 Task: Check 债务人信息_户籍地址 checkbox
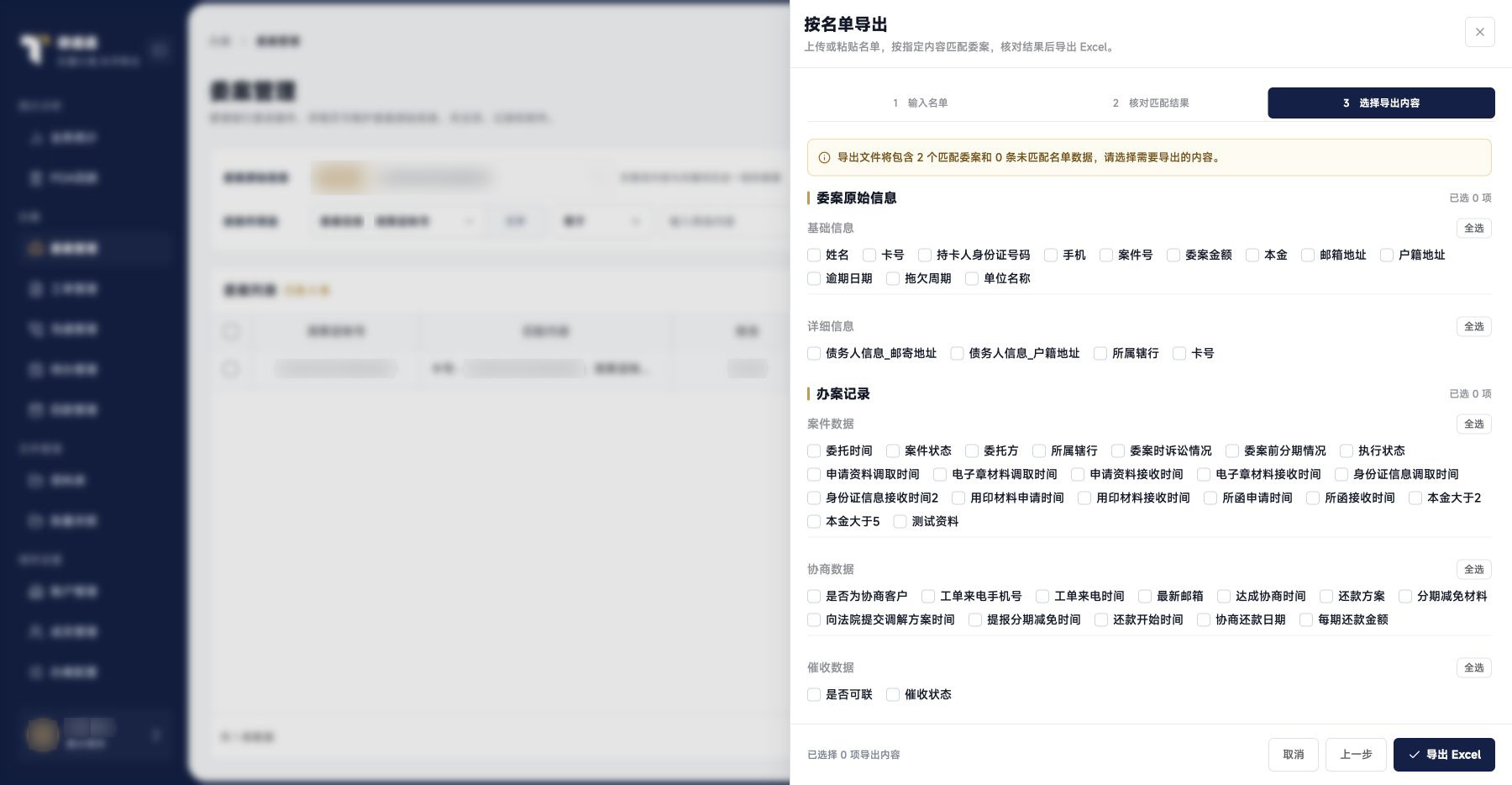[x=957, y=353]
